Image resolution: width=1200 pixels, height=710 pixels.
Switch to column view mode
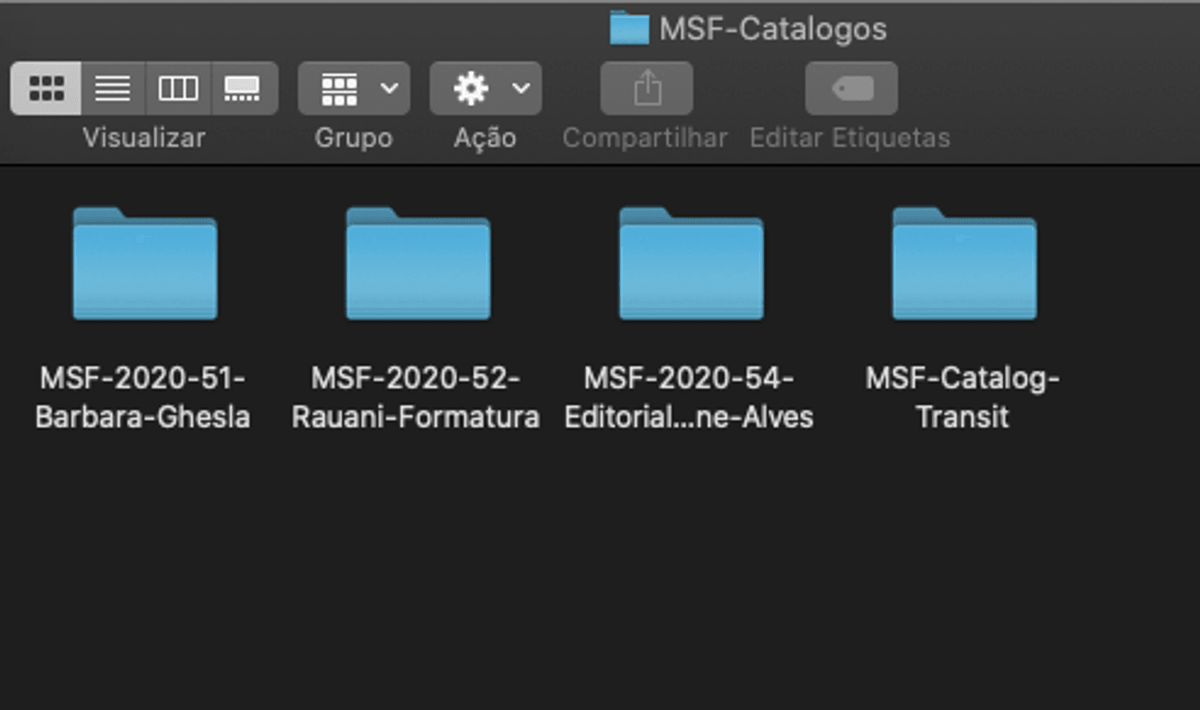tap(179, 89)
